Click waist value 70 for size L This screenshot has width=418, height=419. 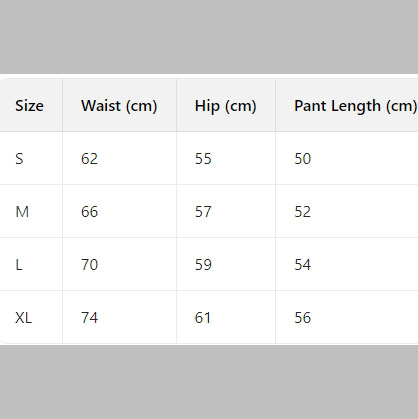pyautogui.click(x=89, y=265)
